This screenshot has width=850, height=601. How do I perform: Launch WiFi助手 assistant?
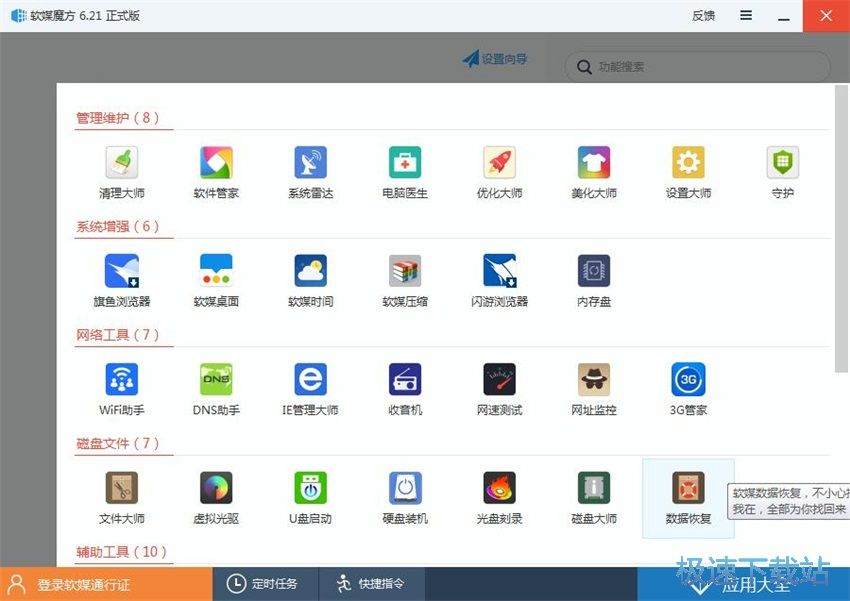pyautogui.click(x=122, y=389)
